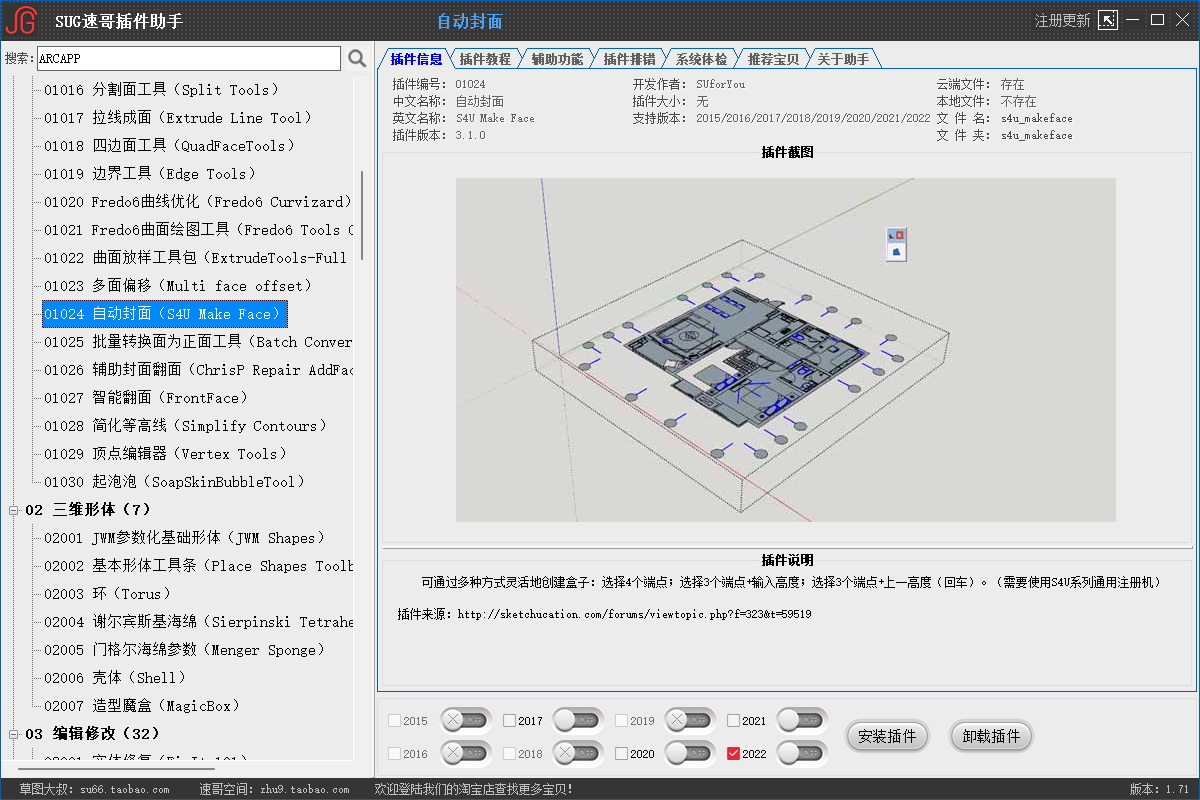1200x800 pixels.
Task: Open 01020 Fredo6曲线优化 (Fredo6 Curvizard)
Action: click(x=198, y=202)
